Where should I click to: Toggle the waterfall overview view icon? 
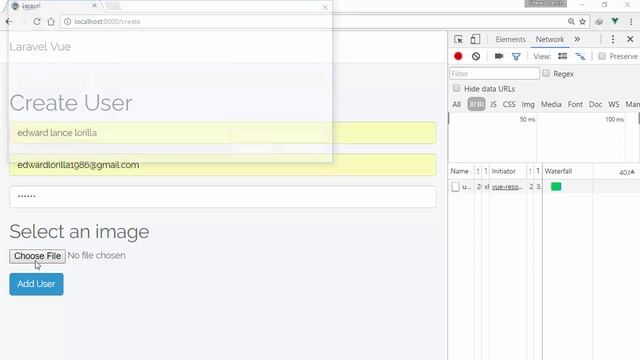(580, 56)
